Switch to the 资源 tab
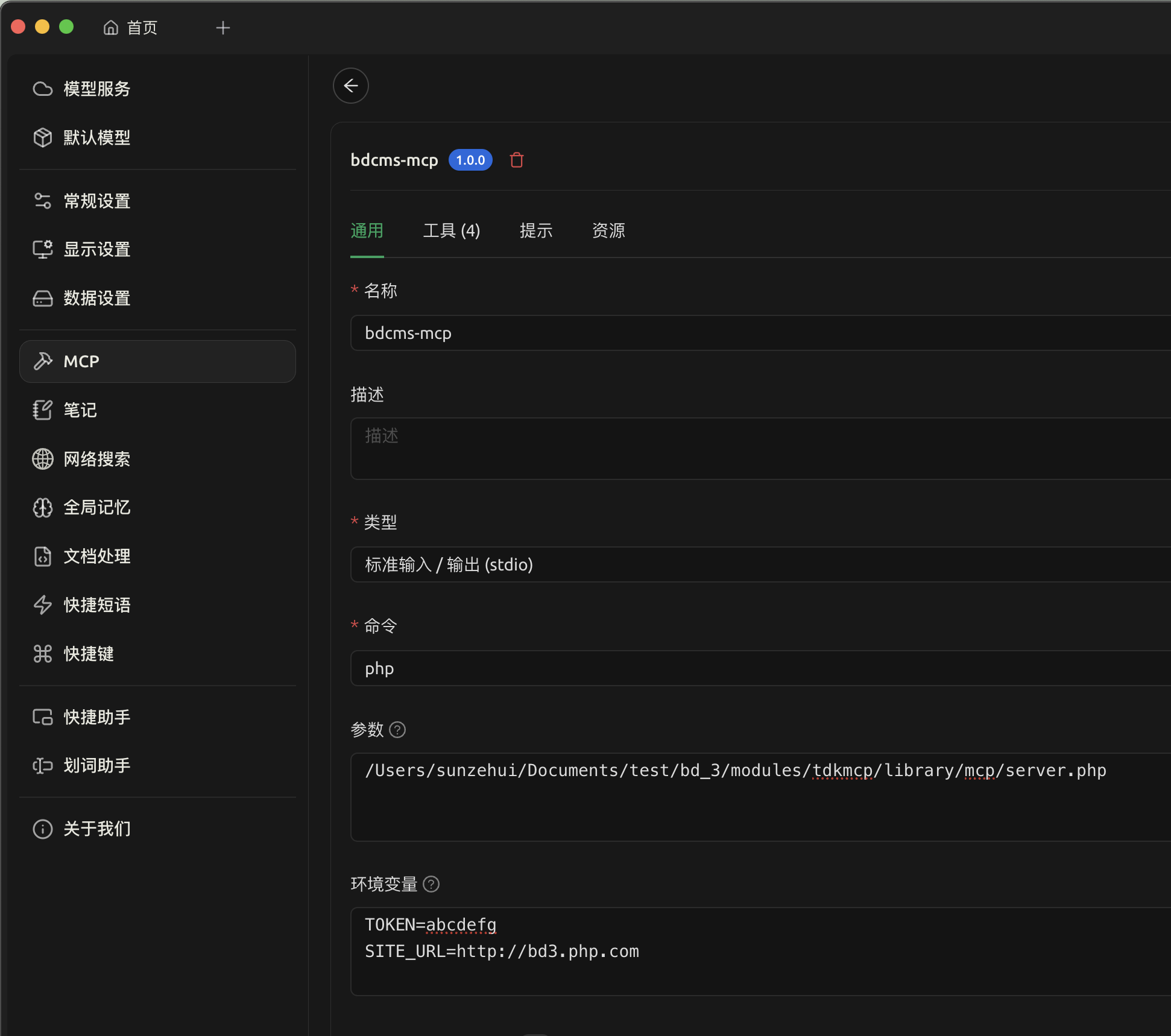1171x1036 pixels. [x=608, y=230]
